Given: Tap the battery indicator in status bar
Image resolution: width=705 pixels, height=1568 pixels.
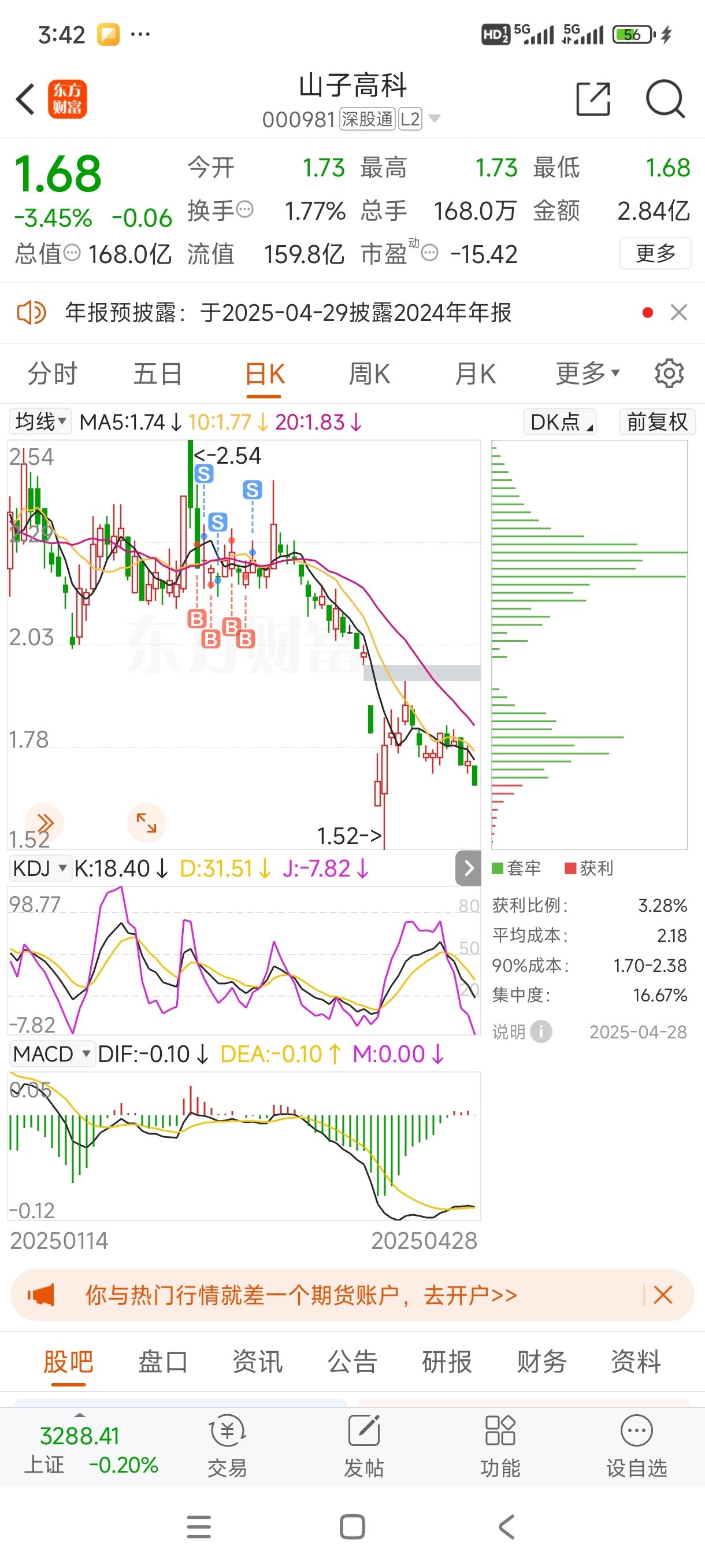Looking at the screenshot, I should click(x=635, y=35).
